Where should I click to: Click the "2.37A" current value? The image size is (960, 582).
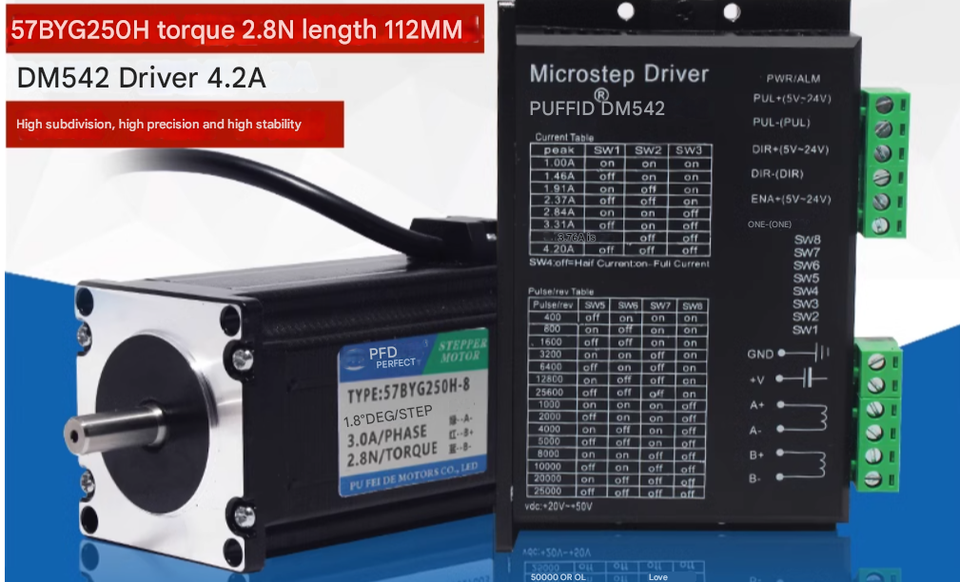click(559, 200)
